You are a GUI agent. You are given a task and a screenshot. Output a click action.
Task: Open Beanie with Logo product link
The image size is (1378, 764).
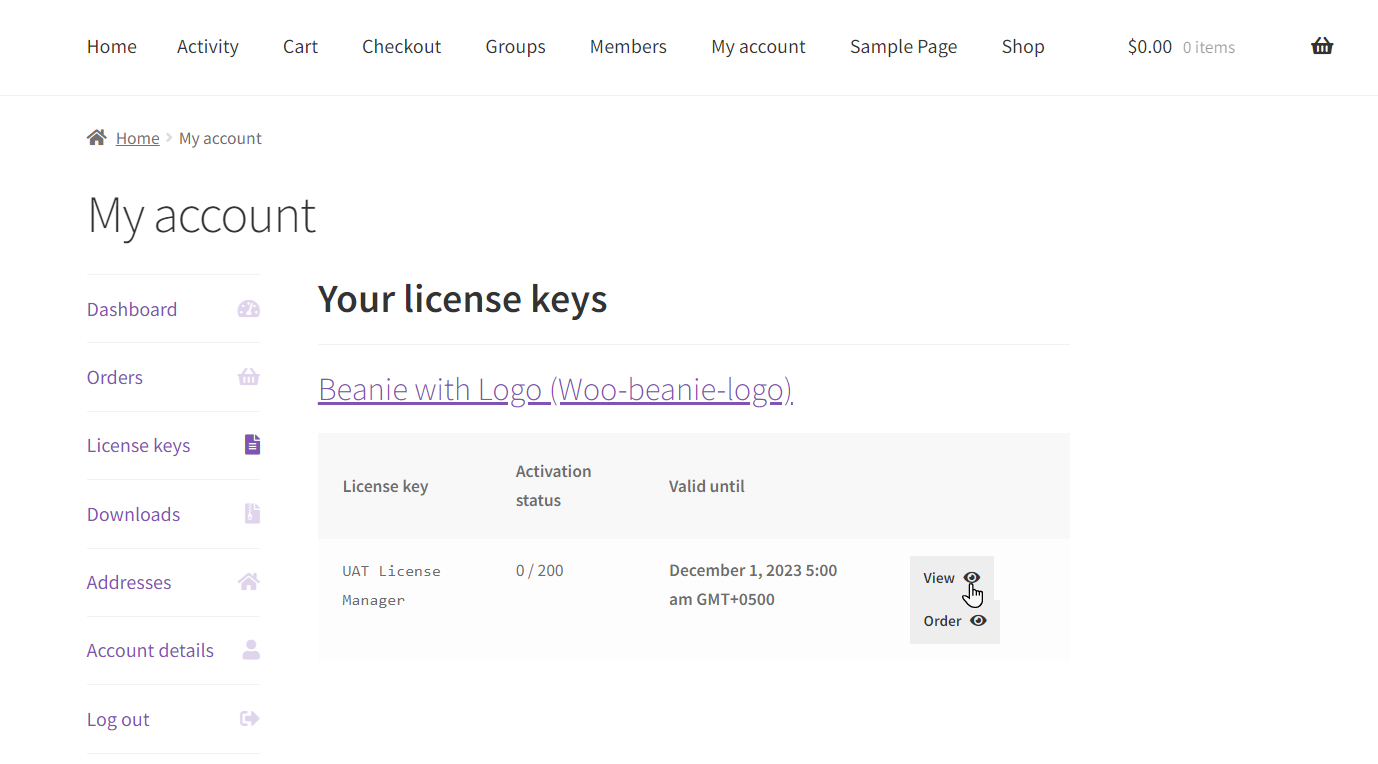tap(555, 389)
